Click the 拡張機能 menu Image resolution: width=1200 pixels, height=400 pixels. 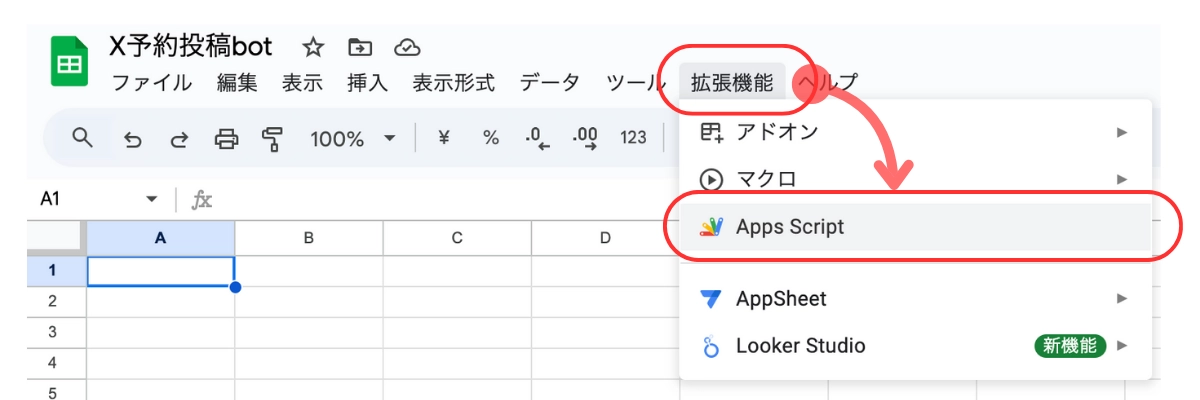pos(732,83)
